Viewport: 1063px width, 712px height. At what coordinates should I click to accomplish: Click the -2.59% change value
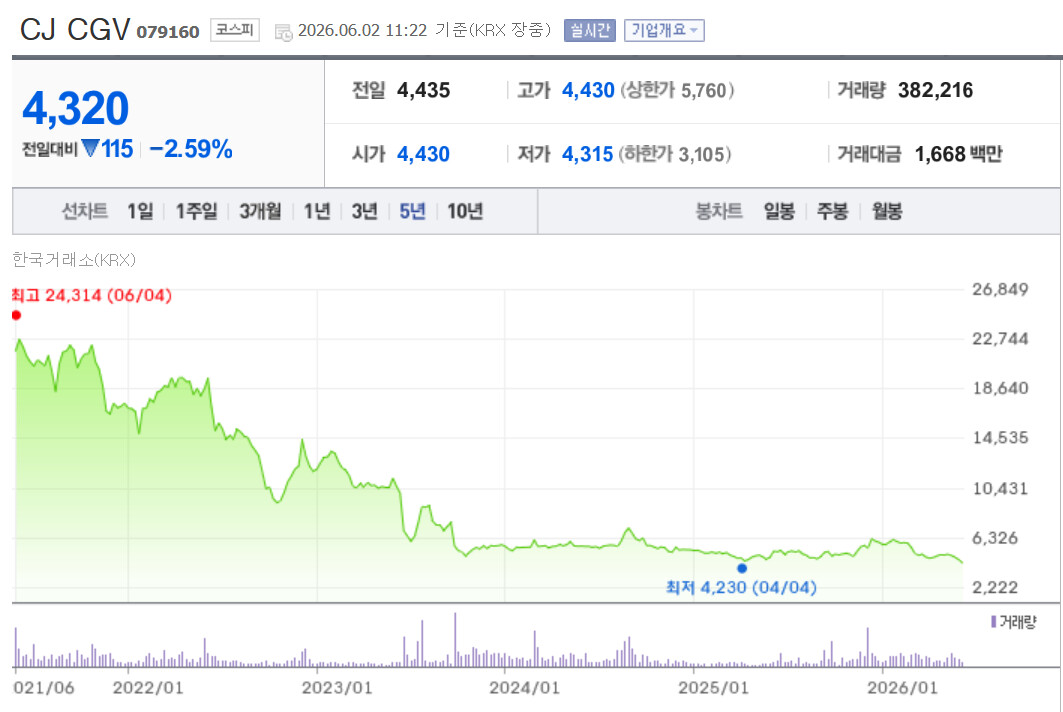point(190,149)
